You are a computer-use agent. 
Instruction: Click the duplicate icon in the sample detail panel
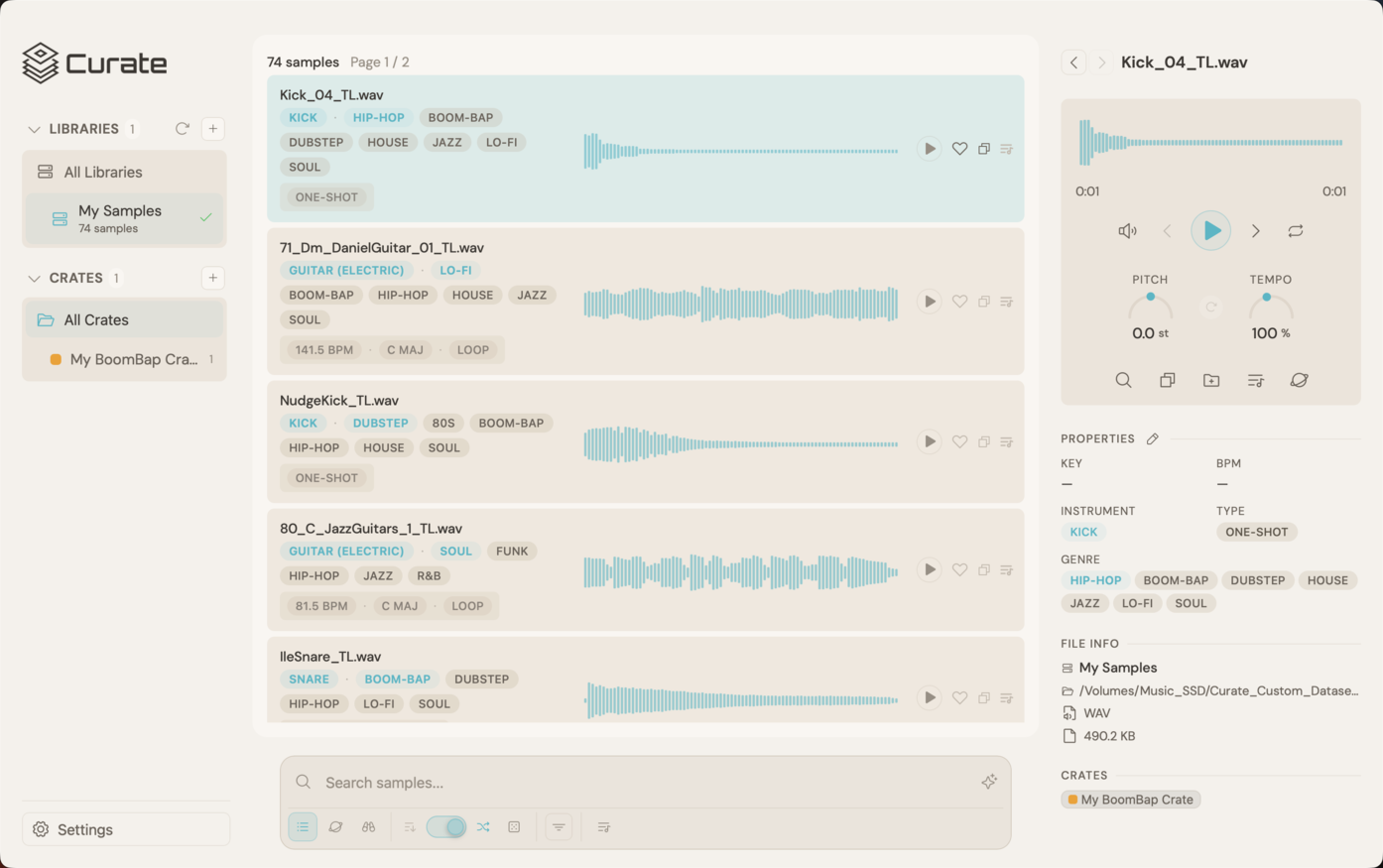1167,380
